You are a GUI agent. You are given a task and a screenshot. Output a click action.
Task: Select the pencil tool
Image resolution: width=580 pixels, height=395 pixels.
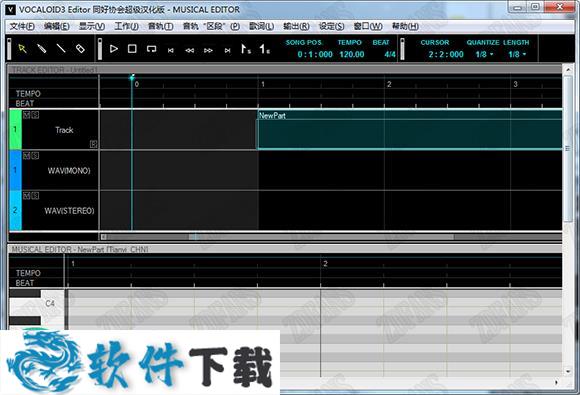(41, 48)
